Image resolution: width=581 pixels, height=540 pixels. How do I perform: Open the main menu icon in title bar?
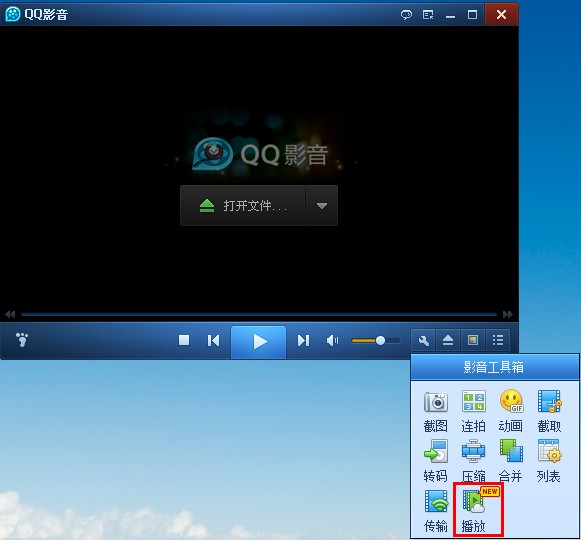(x=428, y=15)
